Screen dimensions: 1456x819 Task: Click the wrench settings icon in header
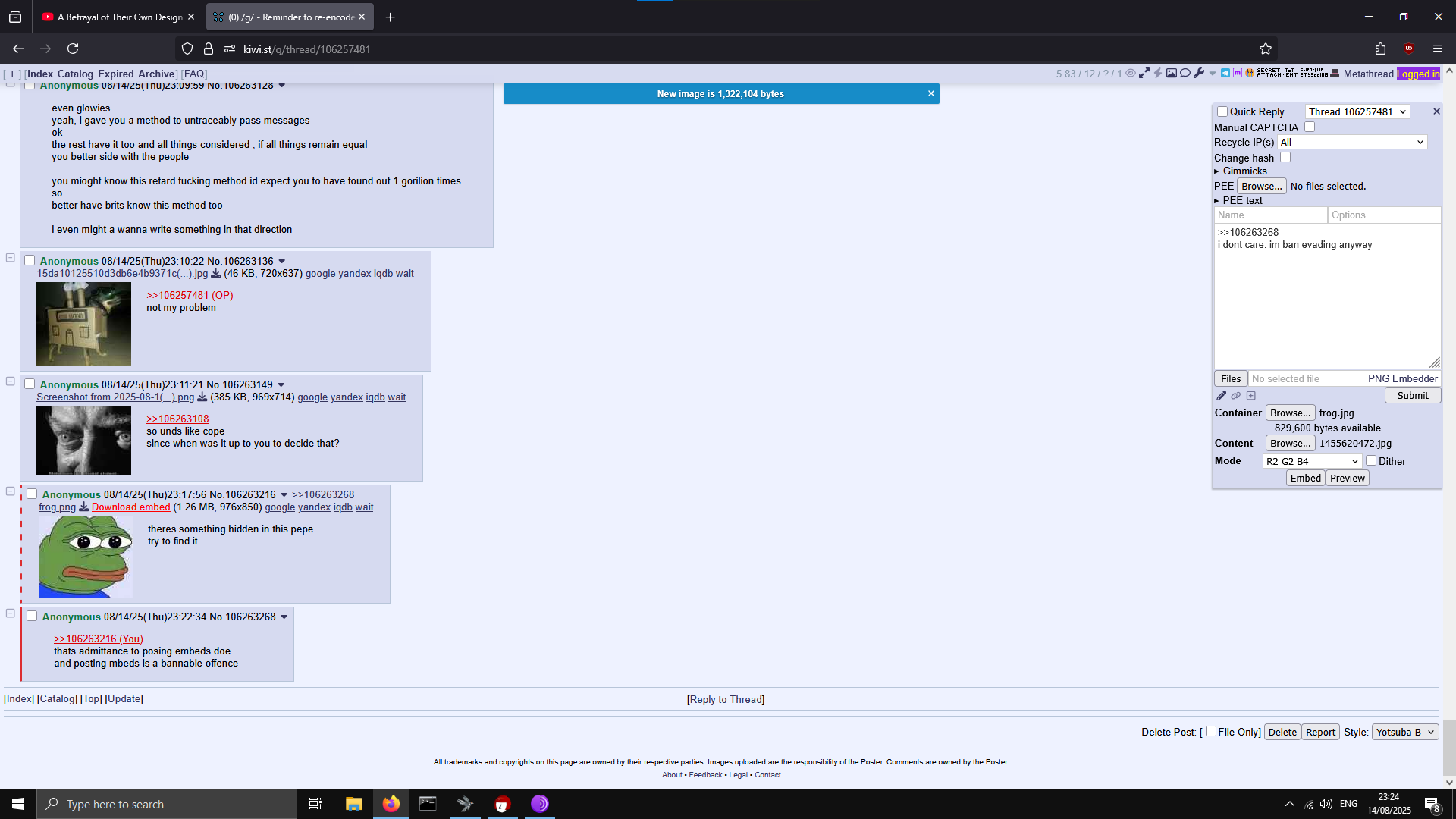tap(1199, 73)
